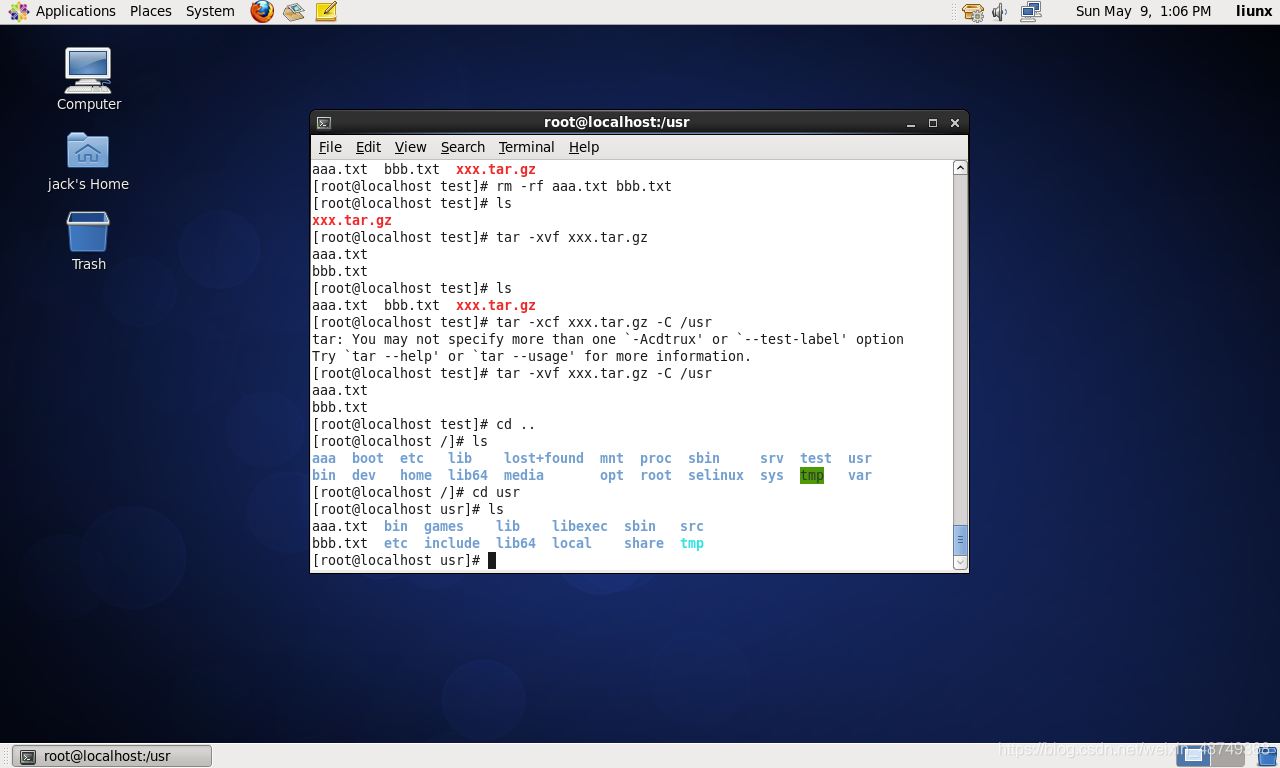Open the jack's Home folder icon
Viewport: 1280px width, 768px height.
click(x=88, y=161)
